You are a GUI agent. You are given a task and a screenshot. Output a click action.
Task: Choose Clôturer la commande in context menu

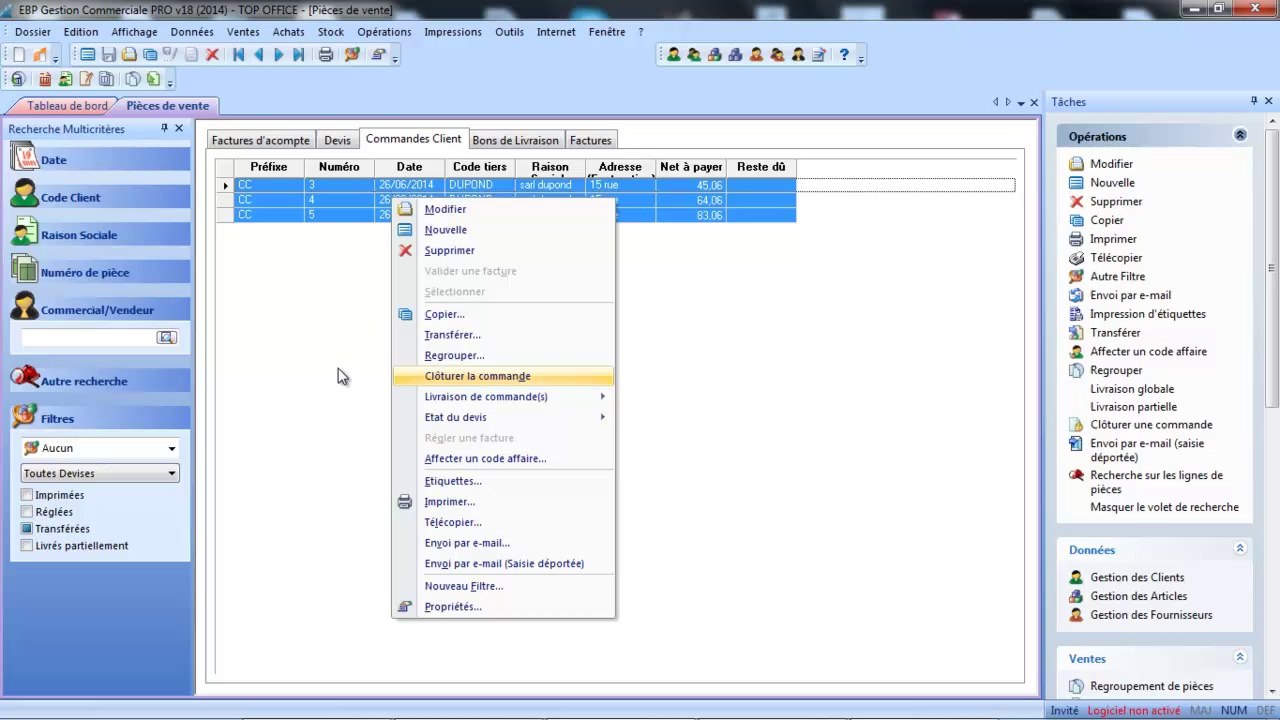click(504, 376)
